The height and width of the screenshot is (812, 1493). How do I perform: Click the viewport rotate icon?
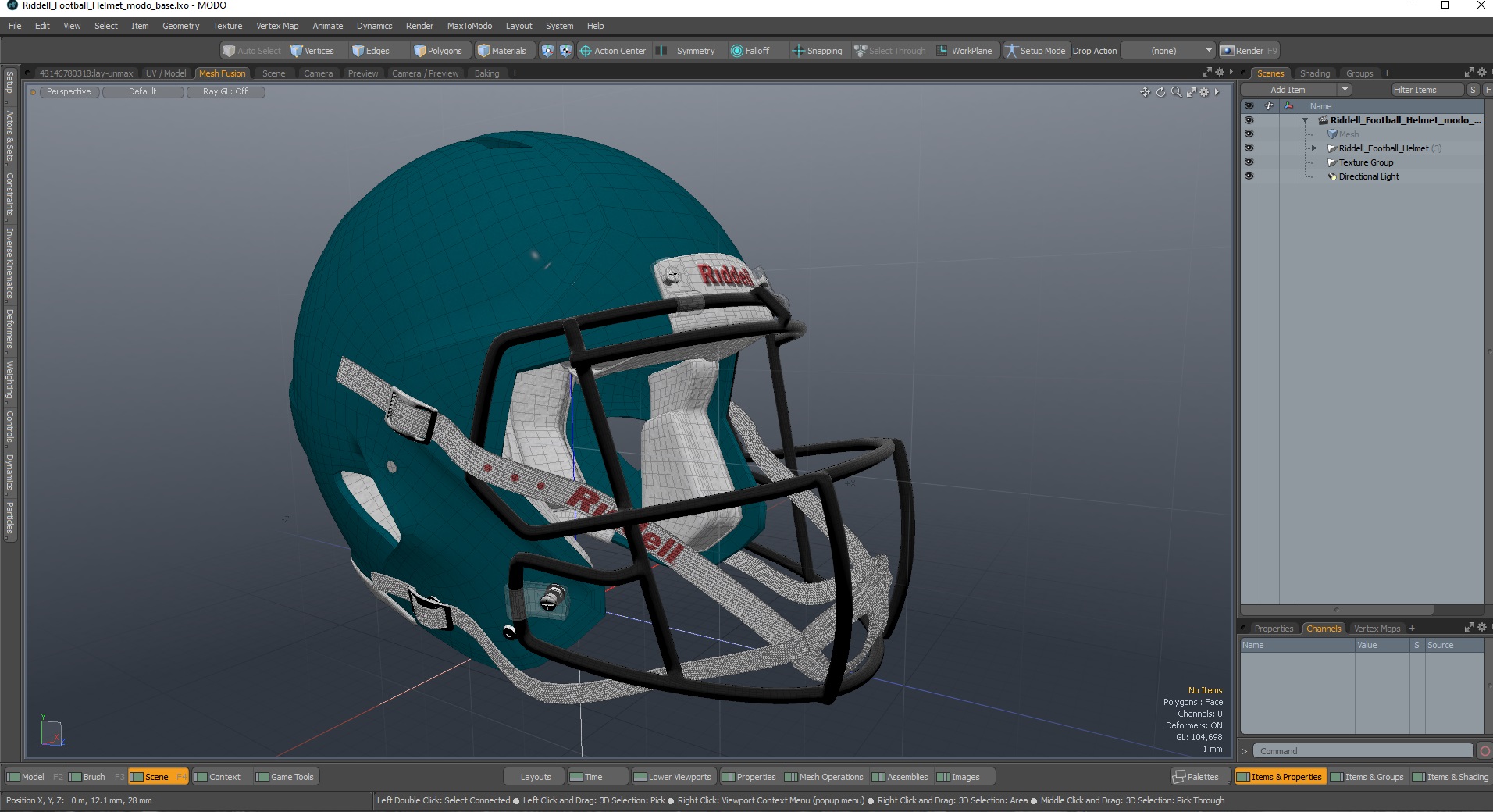pos(1160,92)
